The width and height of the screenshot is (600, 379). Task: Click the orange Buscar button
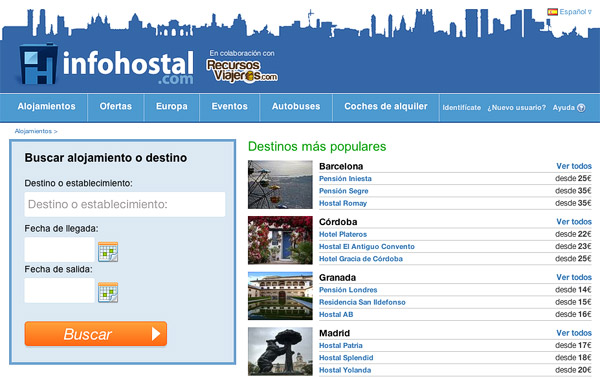pyautogui.click(x=96, y=334)
